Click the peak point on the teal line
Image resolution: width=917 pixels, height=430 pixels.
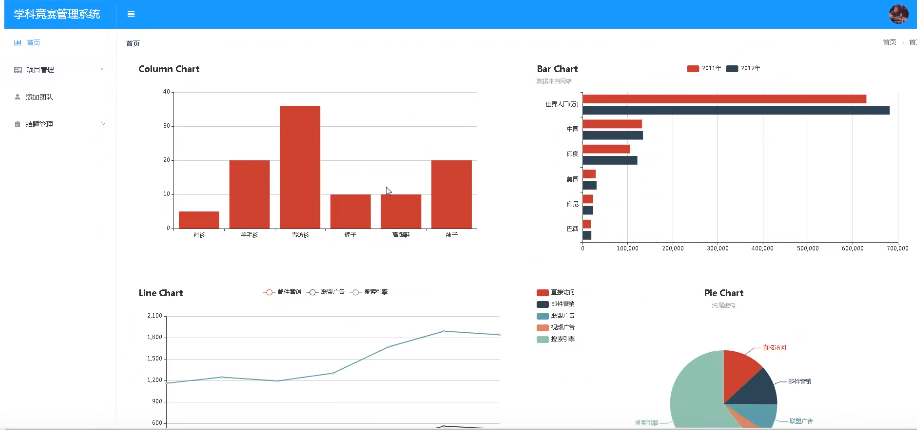click(x=444, y=331)
